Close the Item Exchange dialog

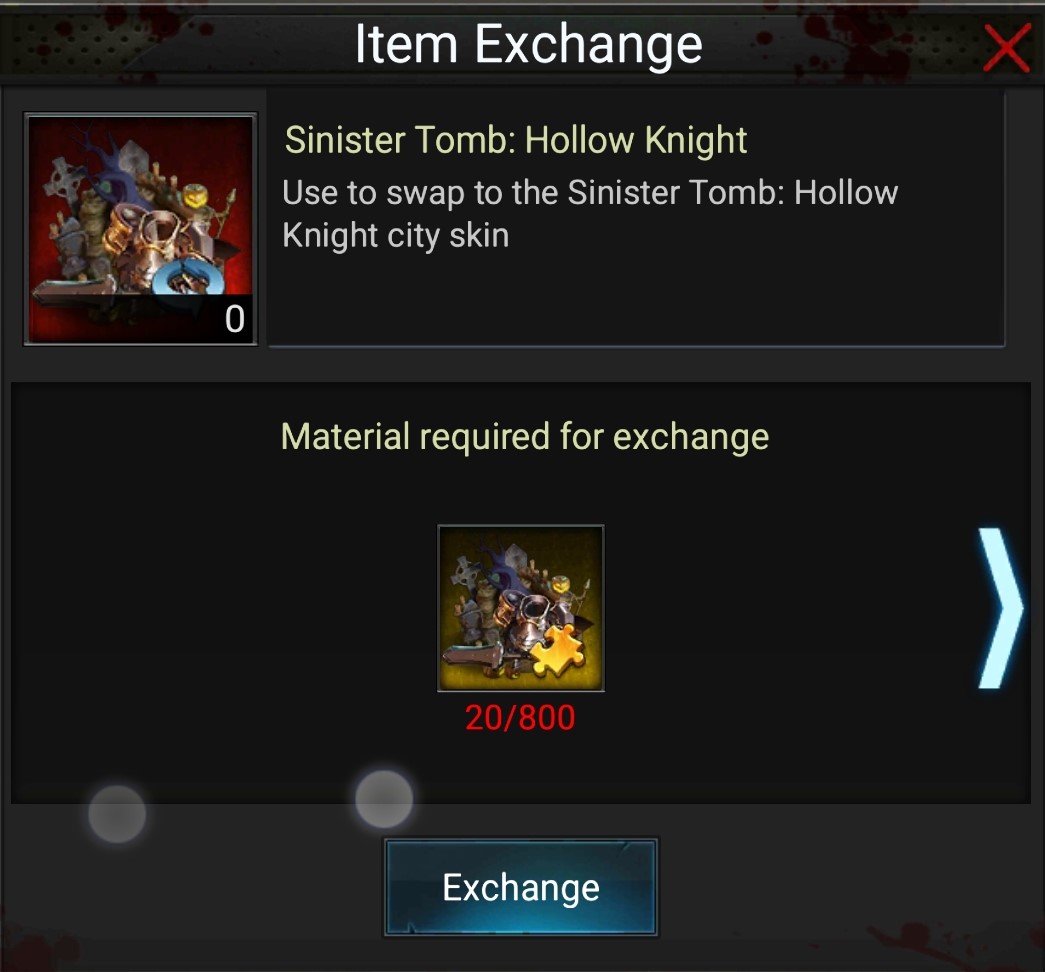(x=1006, y=47)
